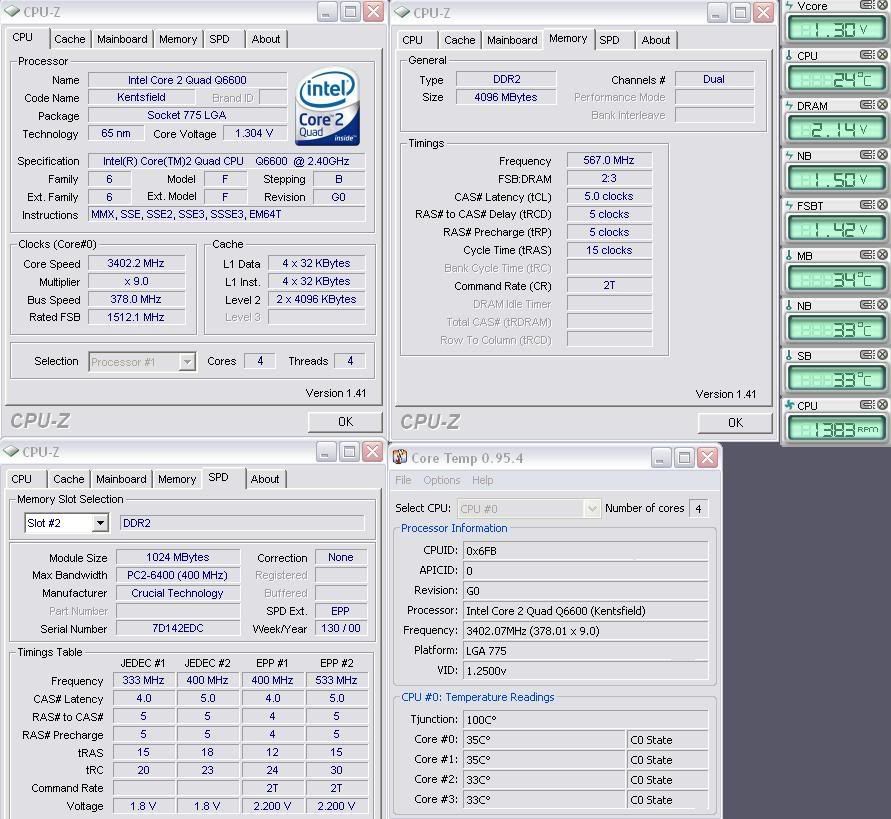Click the lightning icon on the NB voltage panel
891x819 pixels.
coord(789,156)
